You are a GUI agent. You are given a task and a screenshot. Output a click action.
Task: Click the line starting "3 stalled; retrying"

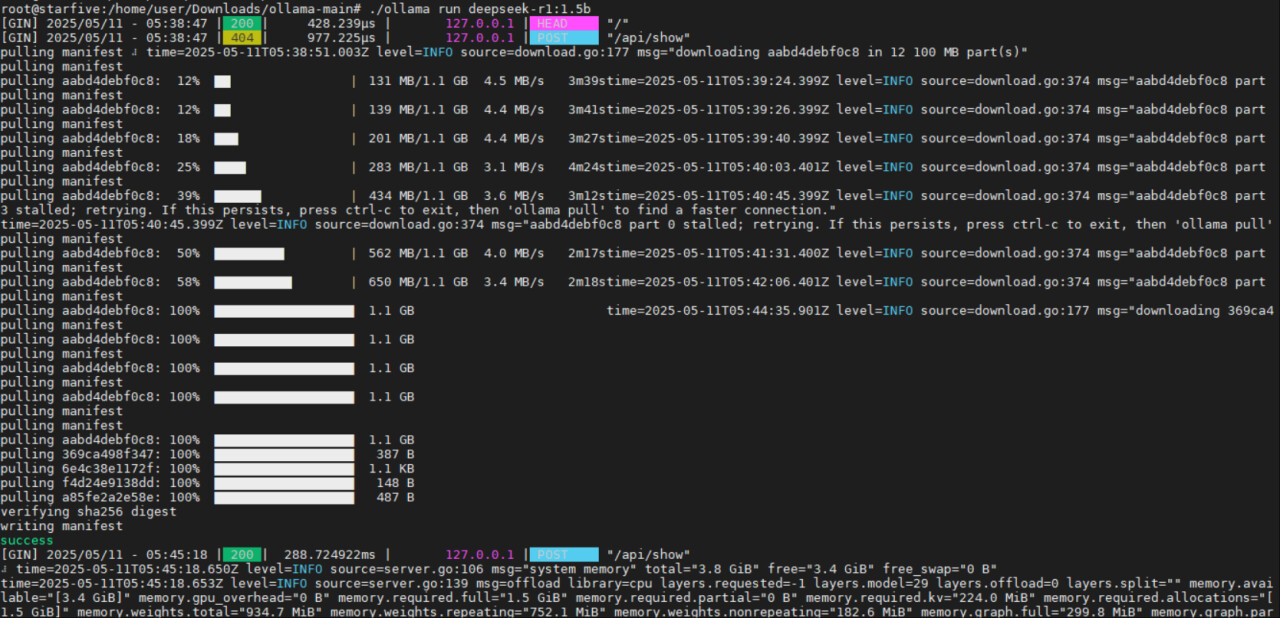[x=419, y=211]
